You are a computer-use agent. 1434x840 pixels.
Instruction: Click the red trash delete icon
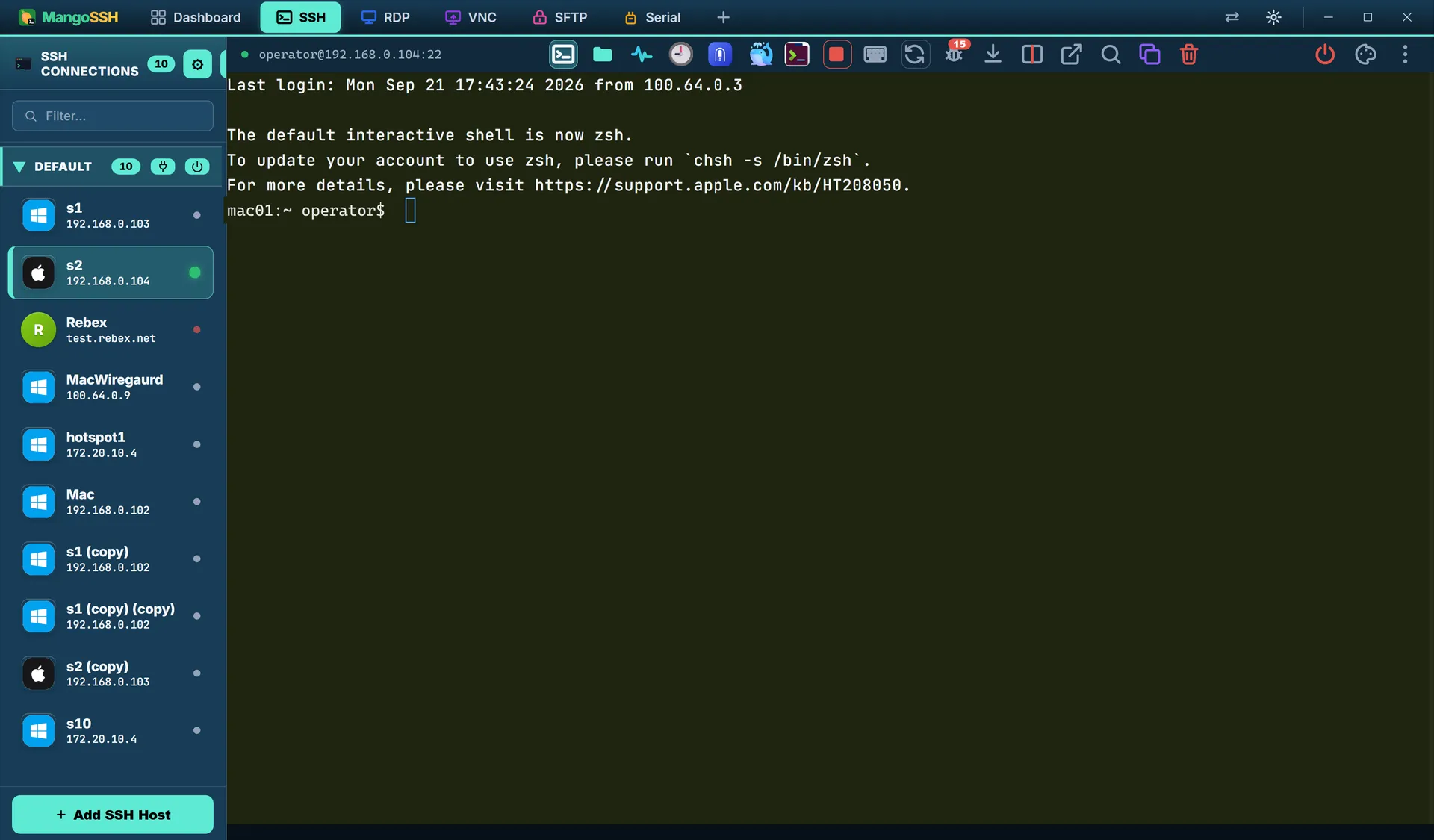pyautogui.click(x=1189, y=55)
